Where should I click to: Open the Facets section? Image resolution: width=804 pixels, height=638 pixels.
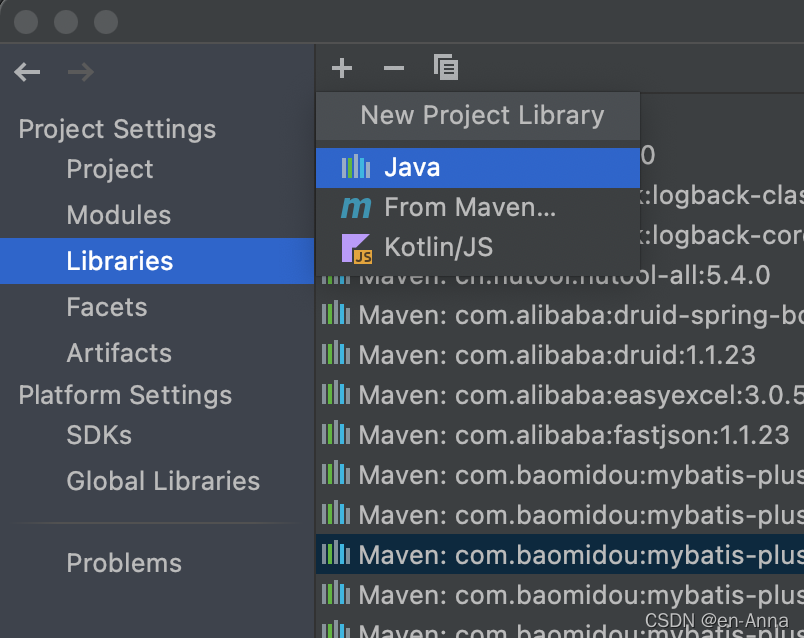(x=157, y=307)
